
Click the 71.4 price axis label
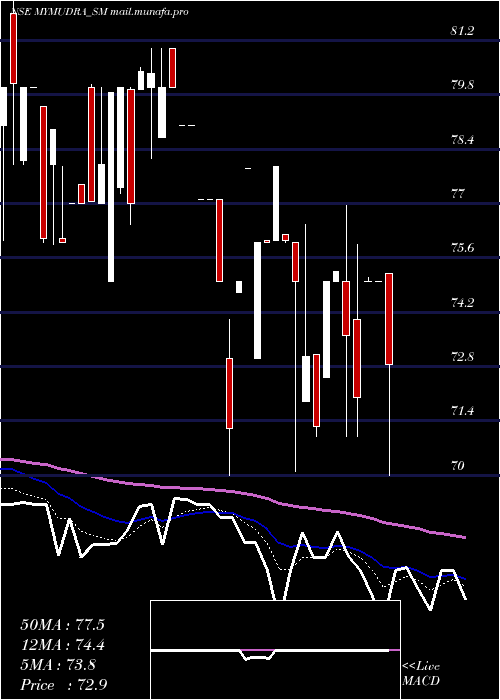coord(462,411)
